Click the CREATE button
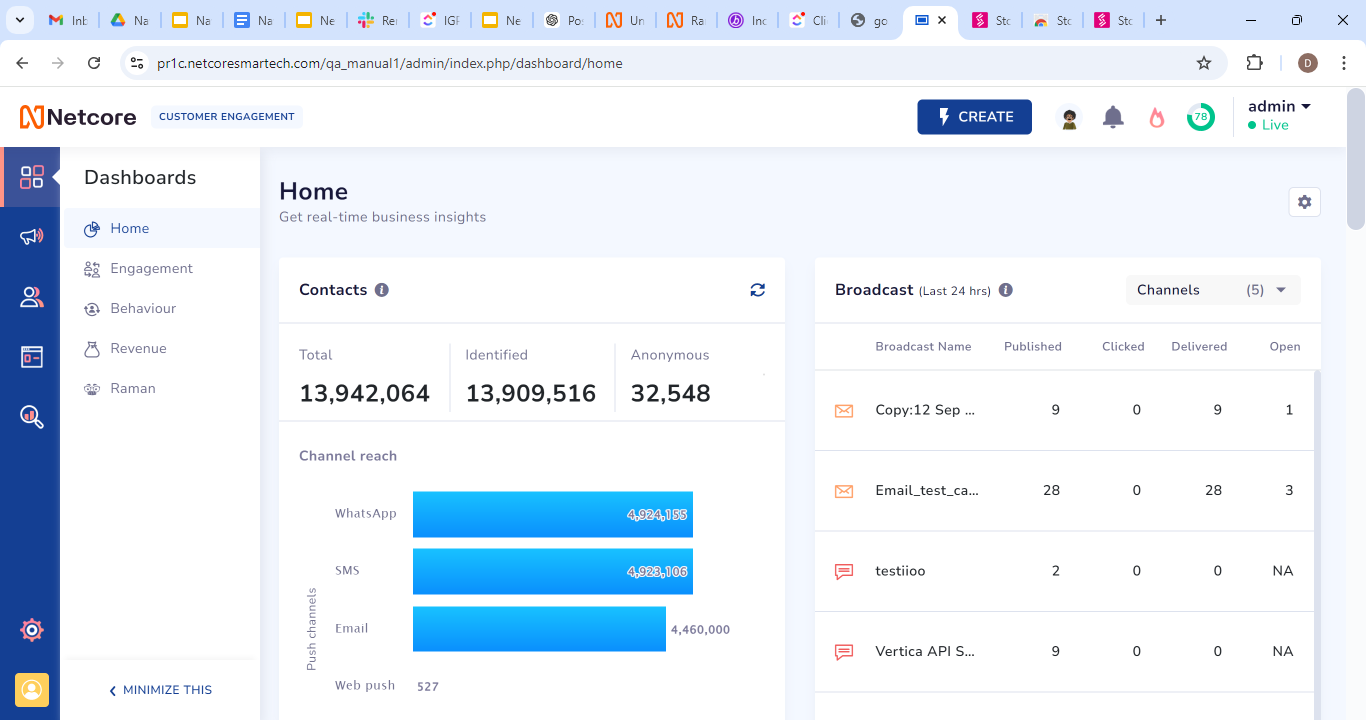Screen dimensions: 1366x720 point(974,117)
